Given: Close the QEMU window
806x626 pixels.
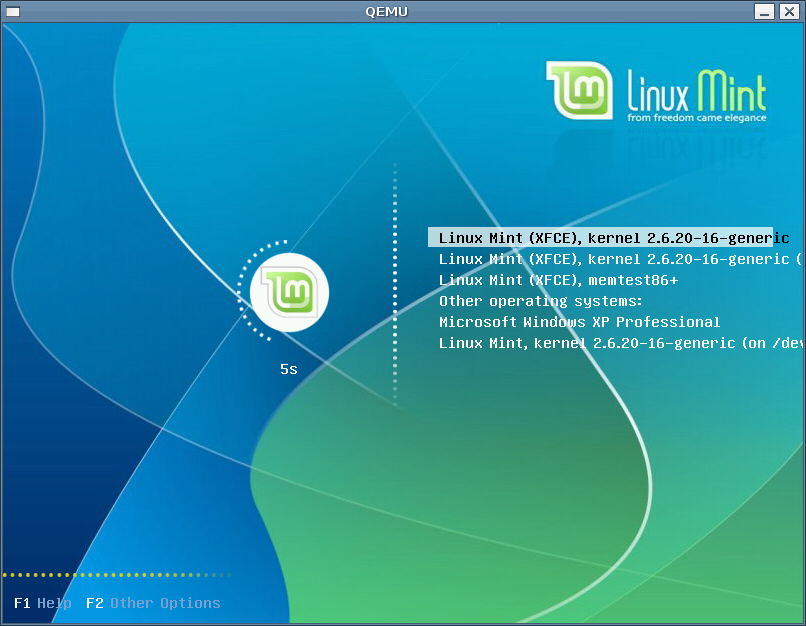Looking at the screenshot, I should (x=789, y=11).
